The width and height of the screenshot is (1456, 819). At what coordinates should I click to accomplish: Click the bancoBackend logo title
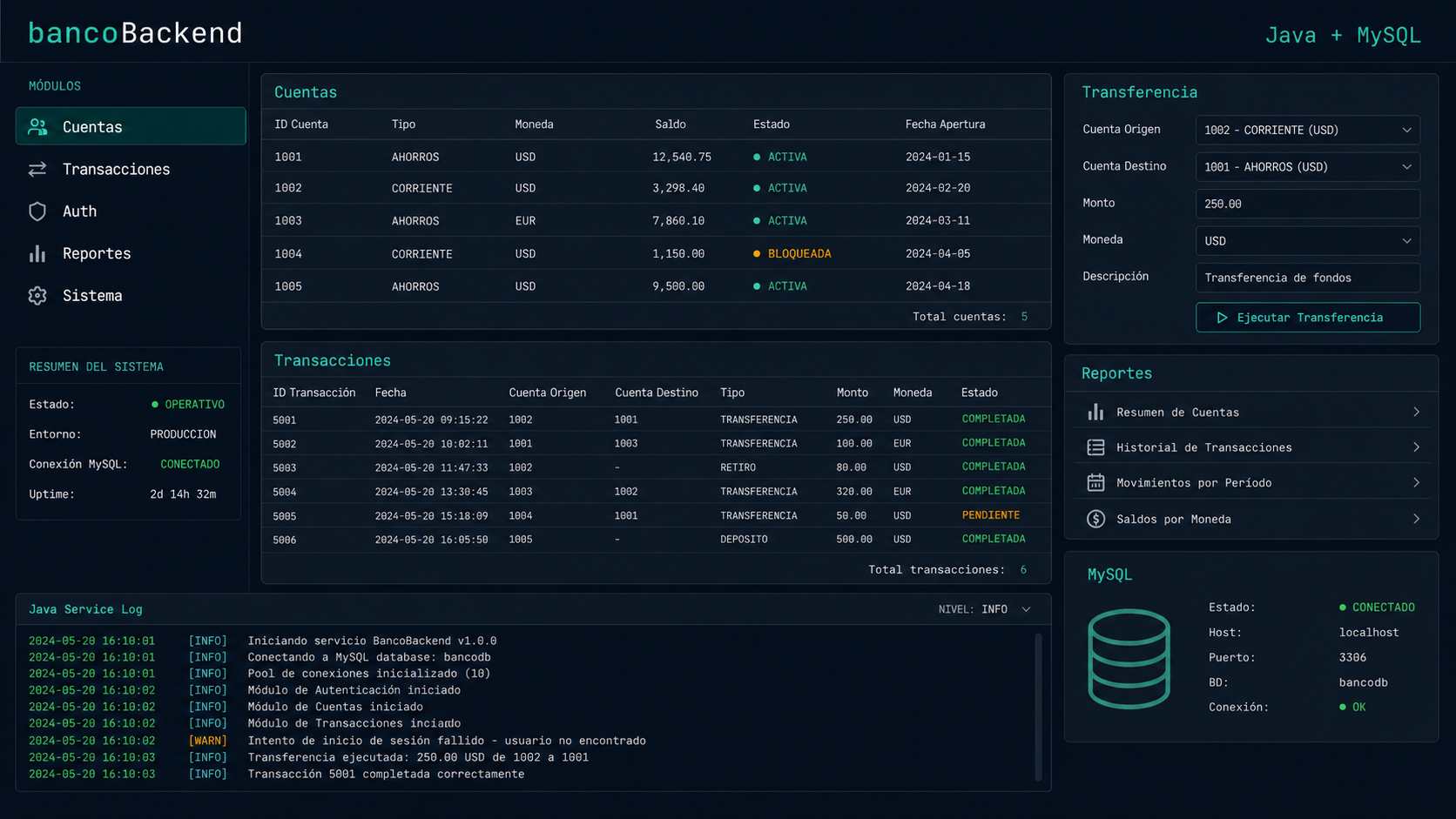135,33
